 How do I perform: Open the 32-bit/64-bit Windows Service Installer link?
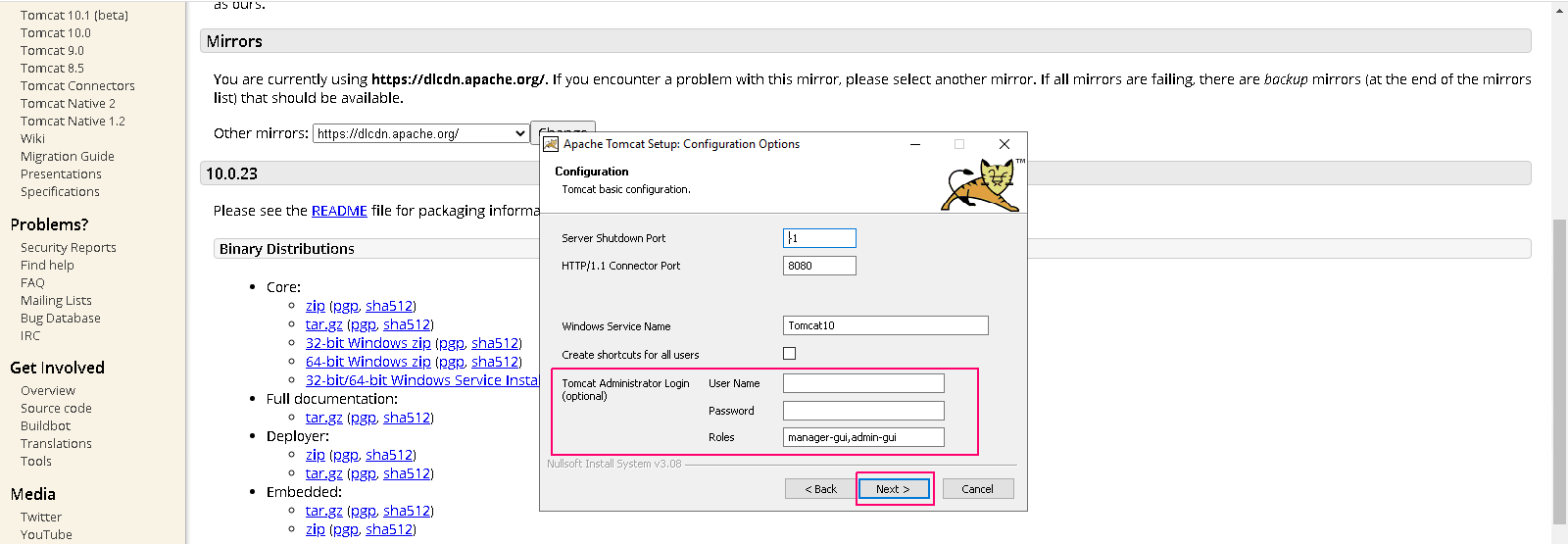click(422, 380)
